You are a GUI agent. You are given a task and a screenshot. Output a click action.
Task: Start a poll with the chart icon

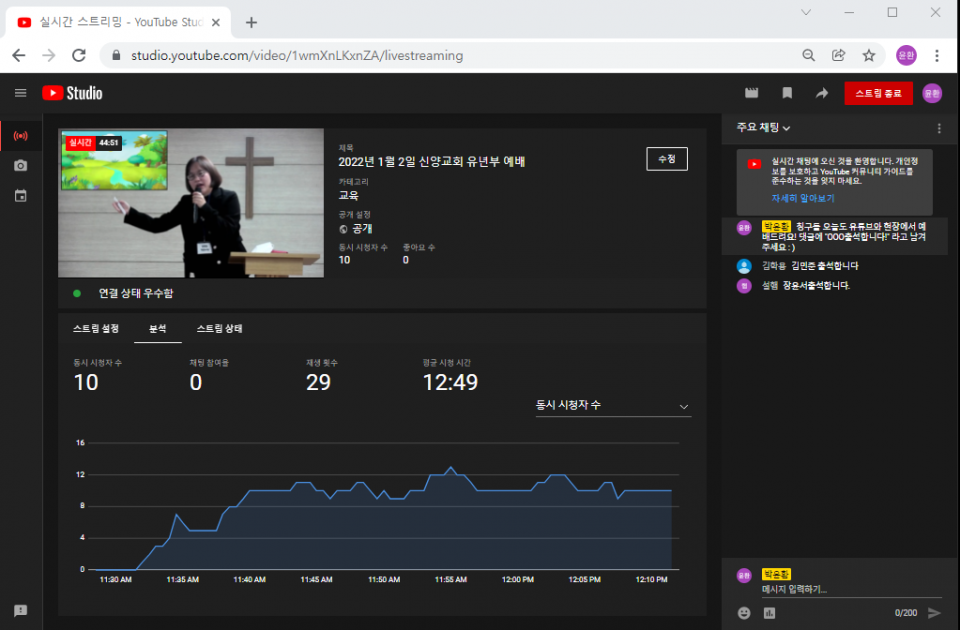pyautogui.click(x=769, y=613)
